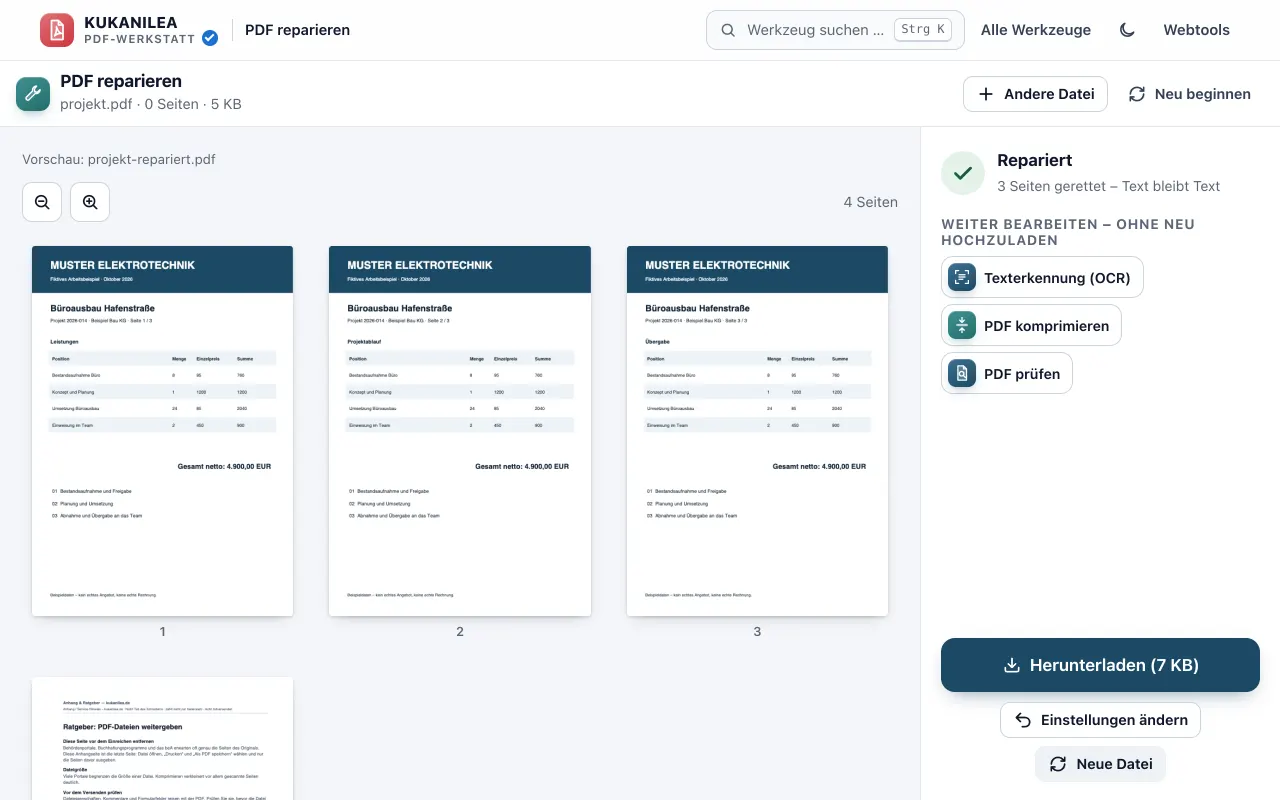Click the document inspect icon on PDF prüfen
This screenshot has height=800, width=1280.
(962, 373)
